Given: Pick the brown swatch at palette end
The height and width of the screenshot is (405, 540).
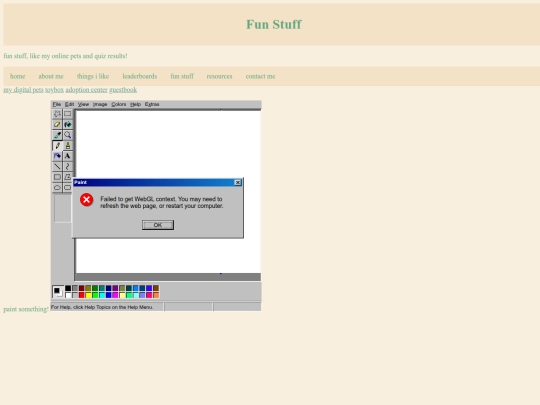Looking at the screenshot, I should pyautogui.click(x=156, y=288).
